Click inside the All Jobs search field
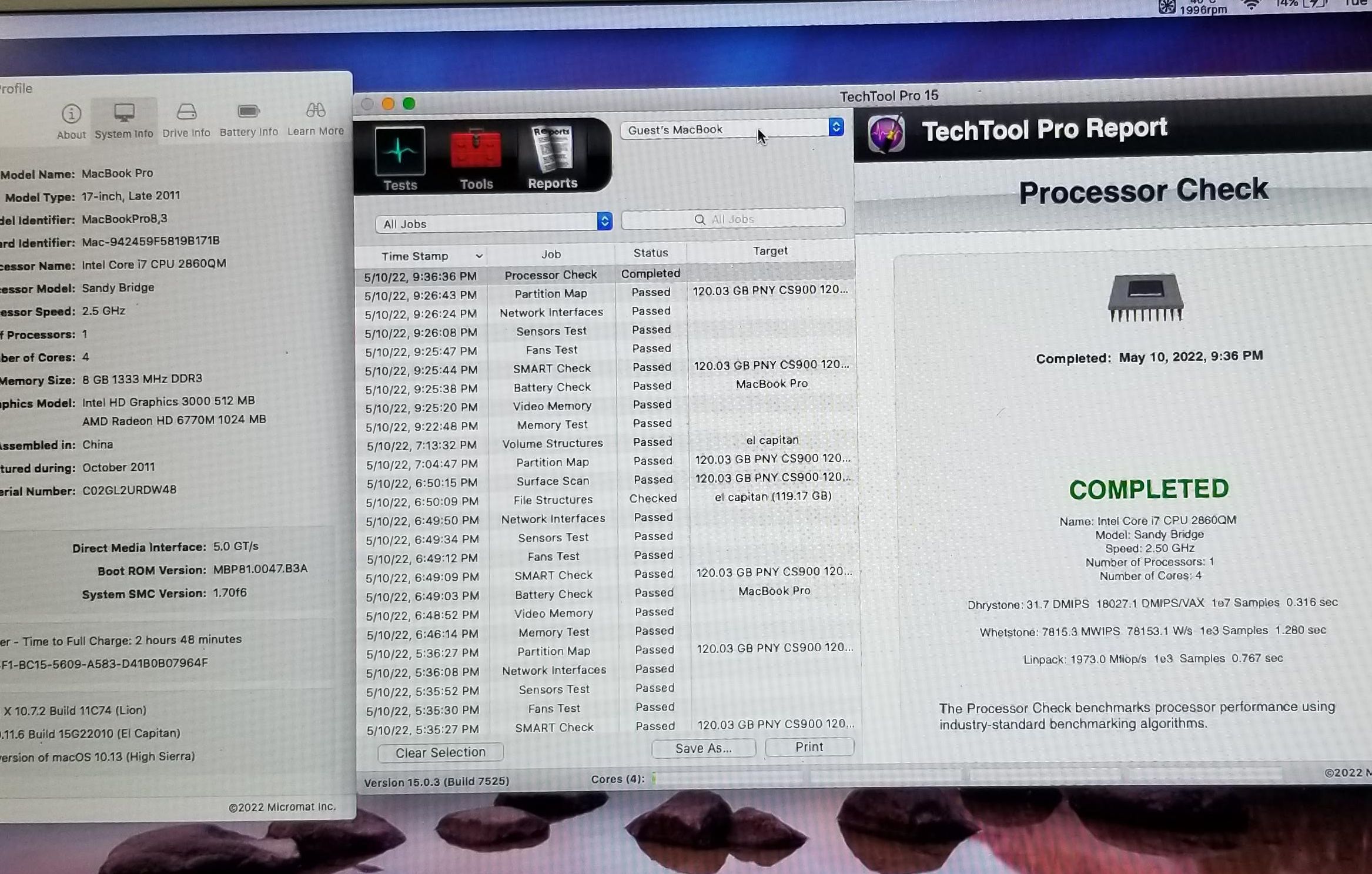The image size is (1372, 874). point(733,219)
